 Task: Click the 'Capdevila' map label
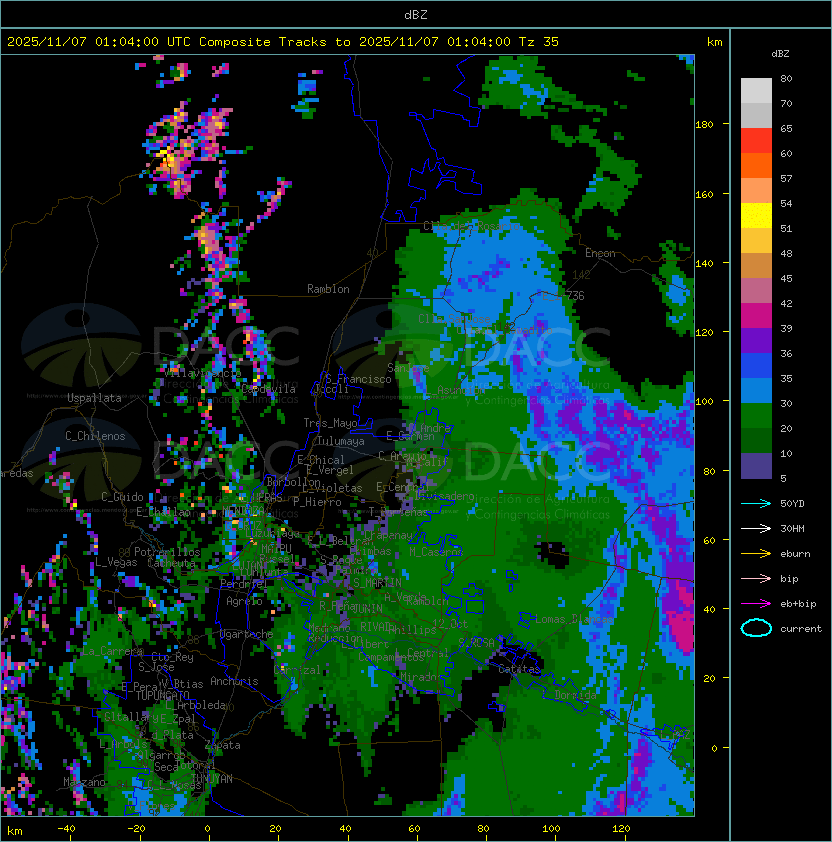[x=269, y=389]
